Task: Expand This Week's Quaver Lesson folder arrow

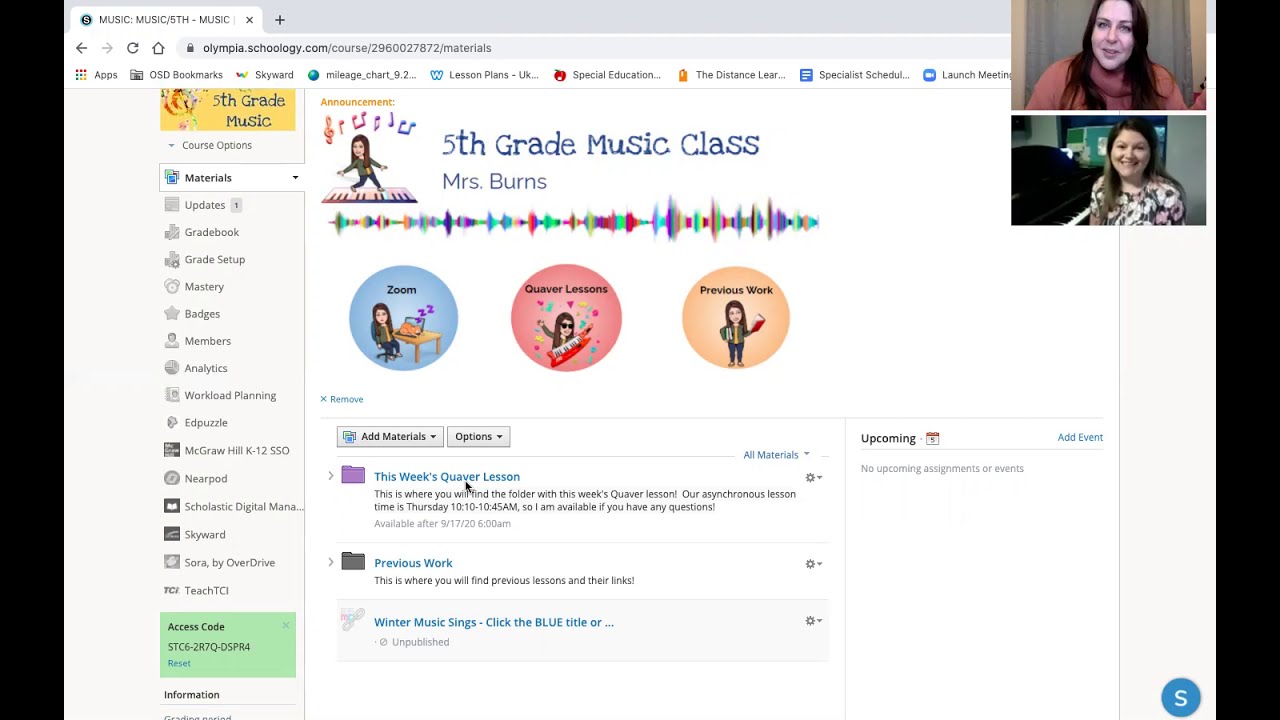Action: coord(331,477)
